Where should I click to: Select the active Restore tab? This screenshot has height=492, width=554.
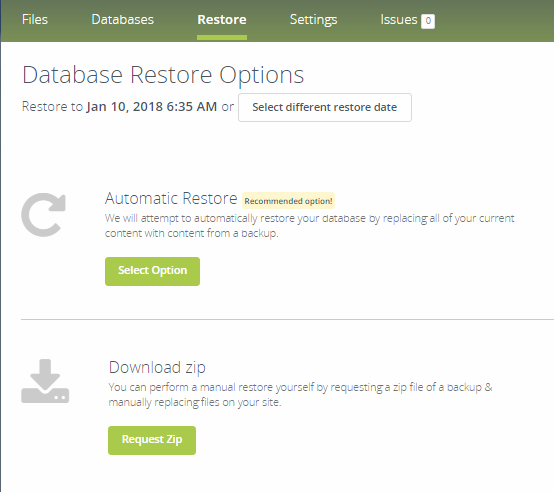(222, 19)
